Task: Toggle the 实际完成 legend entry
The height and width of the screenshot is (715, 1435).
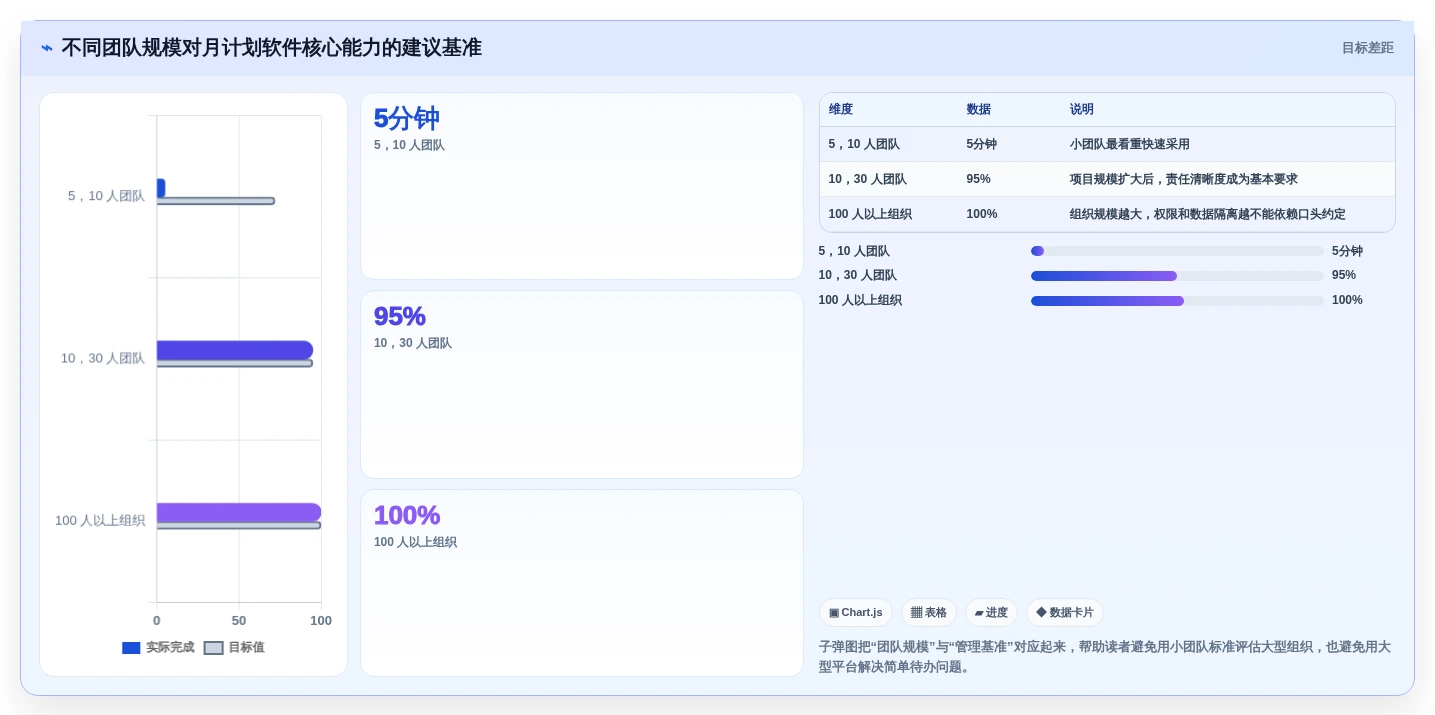Action: (158, 647)
